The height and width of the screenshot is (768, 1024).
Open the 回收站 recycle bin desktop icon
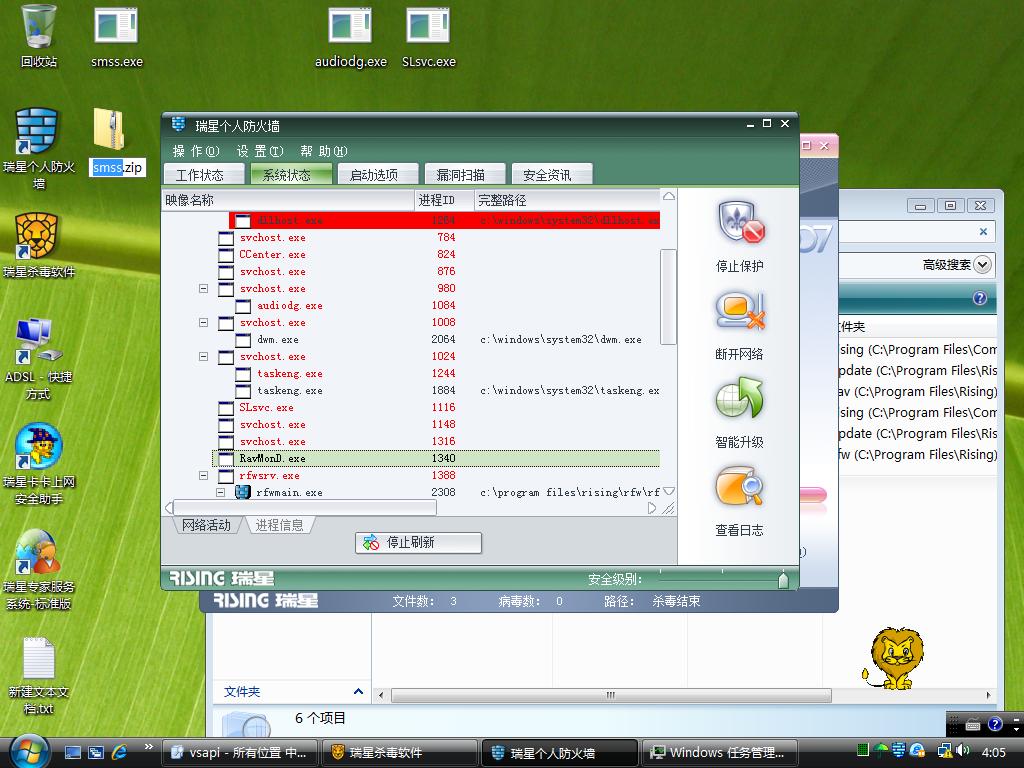(x=38, y=36)
